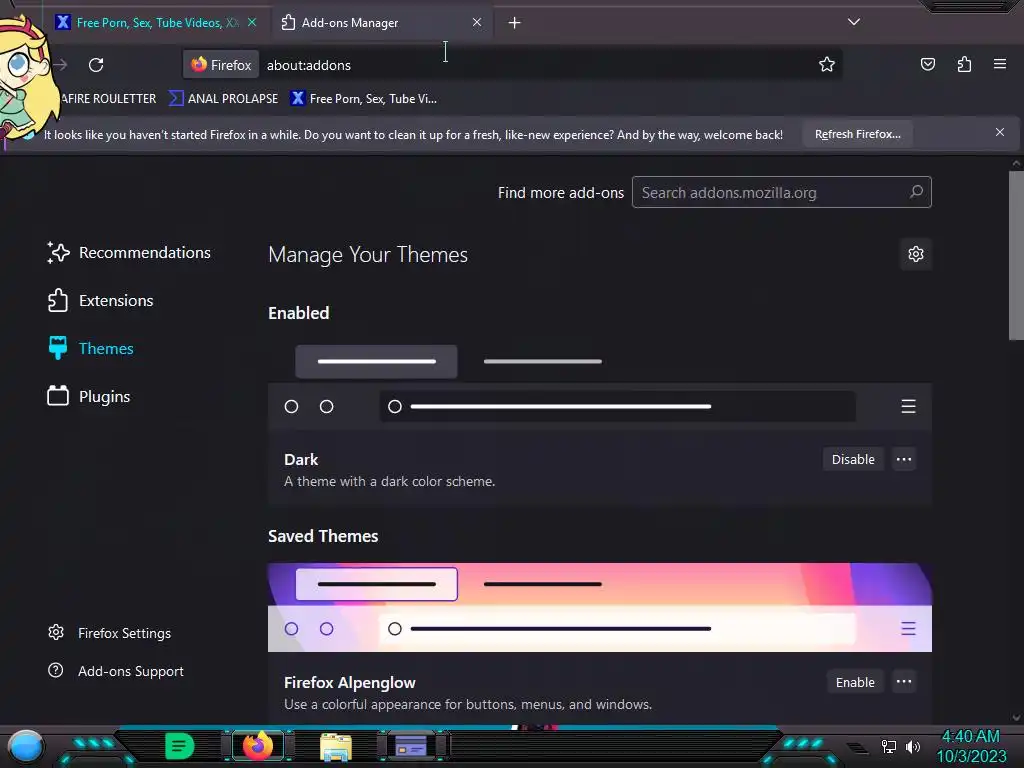
Task: Open Extensions in the add-ons sidebar
Action: click(x=101, y=300)
